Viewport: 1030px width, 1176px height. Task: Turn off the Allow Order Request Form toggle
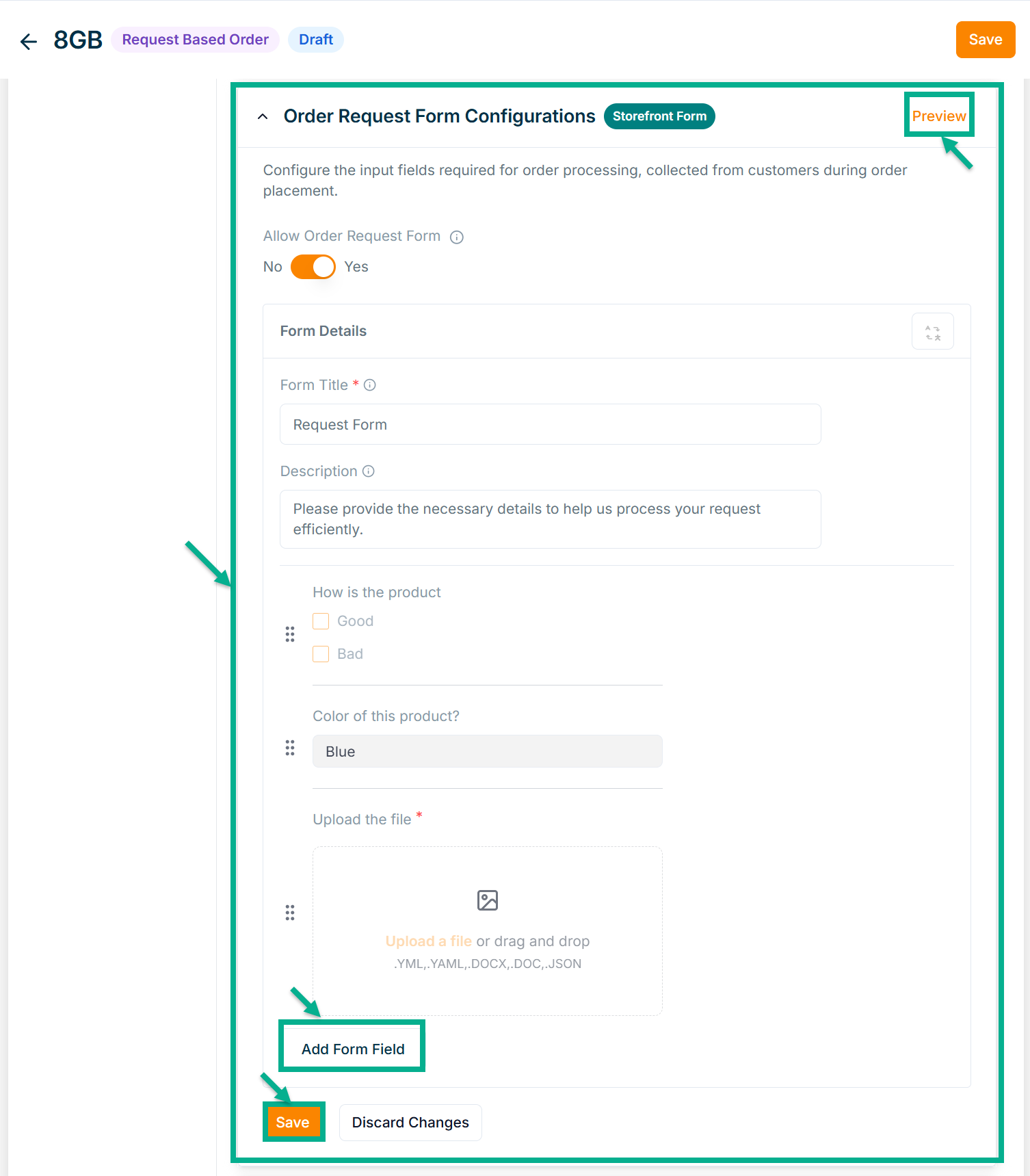tap(313, 267)
